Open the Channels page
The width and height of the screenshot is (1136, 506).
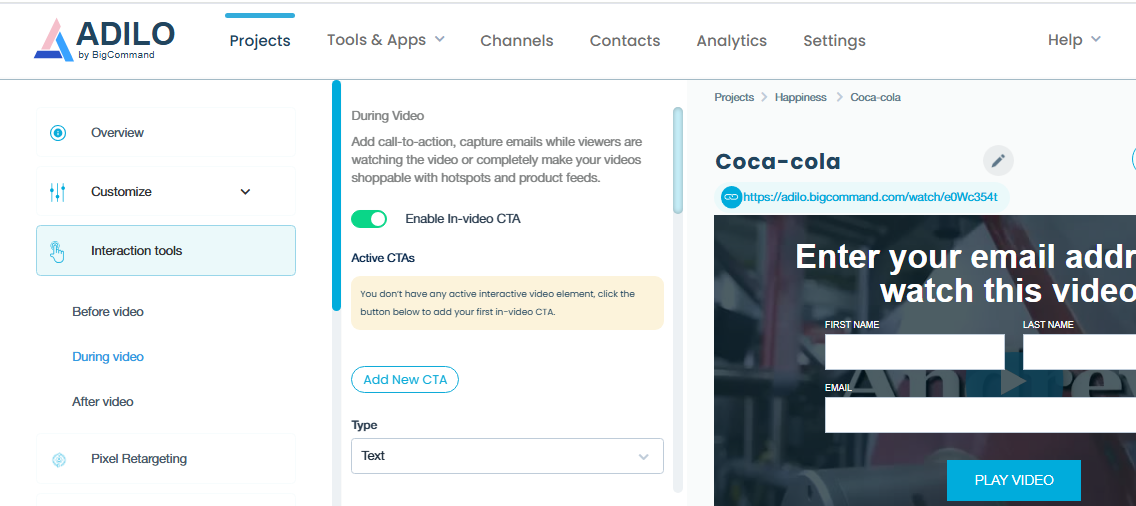[517, 41]
